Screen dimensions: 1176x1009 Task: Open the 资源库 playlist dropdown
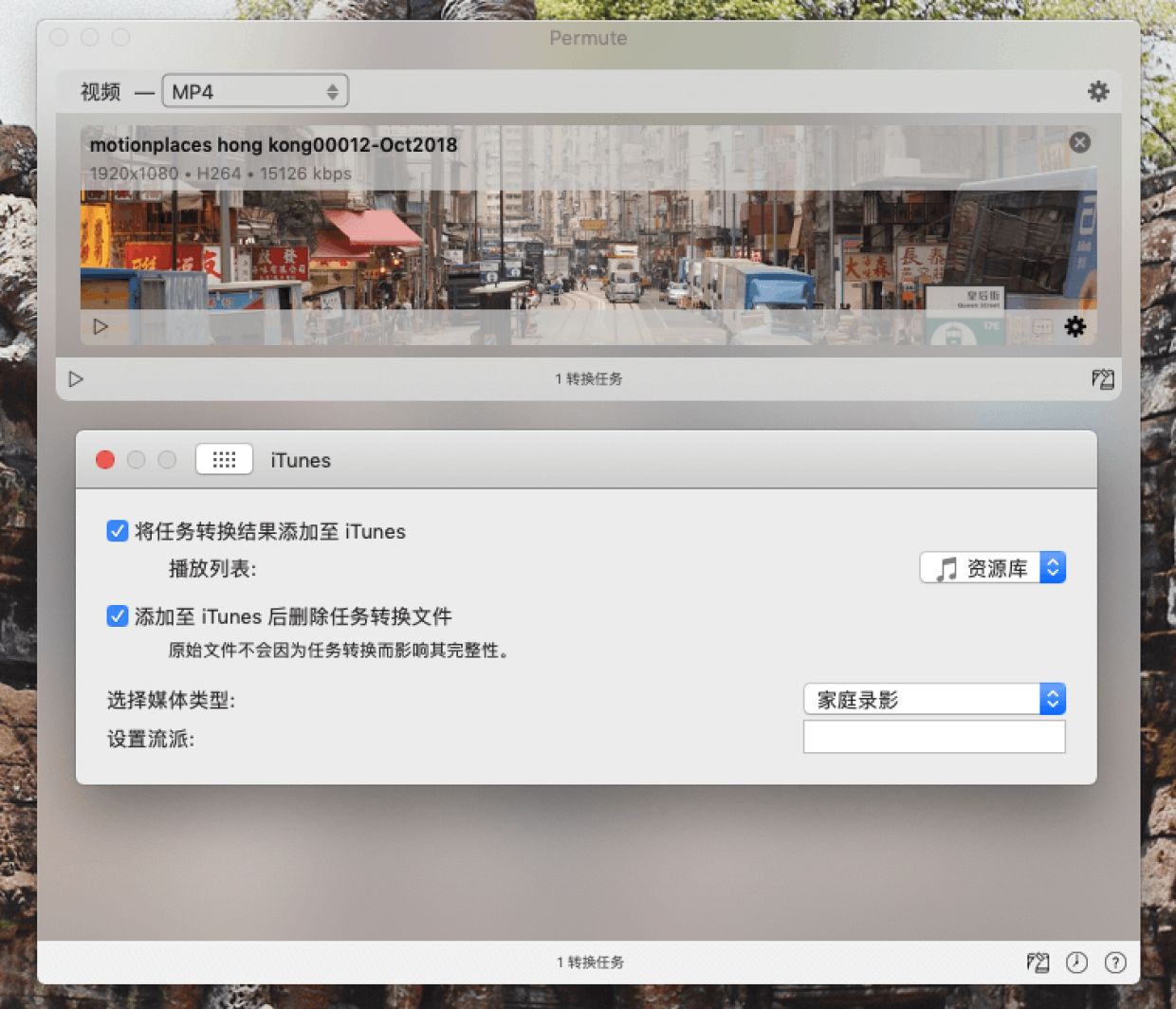(993, 568)
